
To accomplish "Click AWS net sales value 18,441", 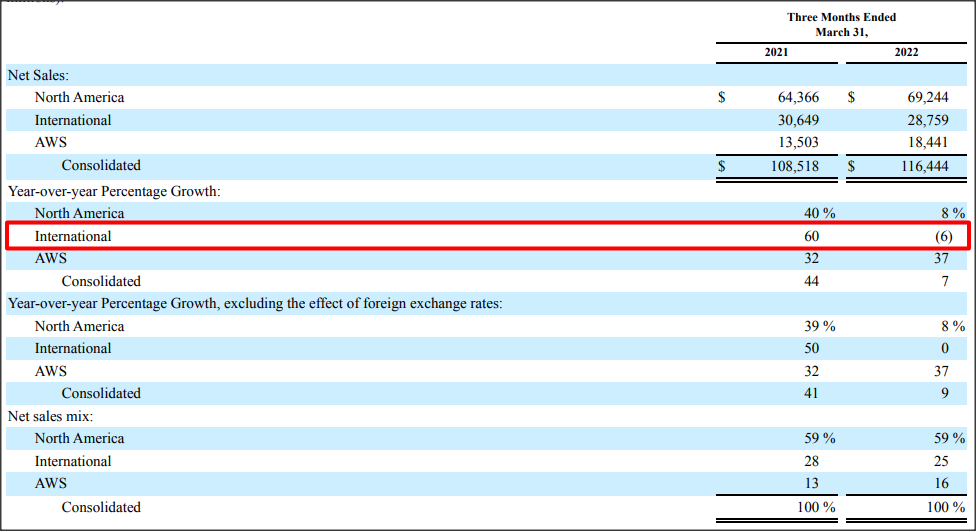I will click(x=927, y=143).
